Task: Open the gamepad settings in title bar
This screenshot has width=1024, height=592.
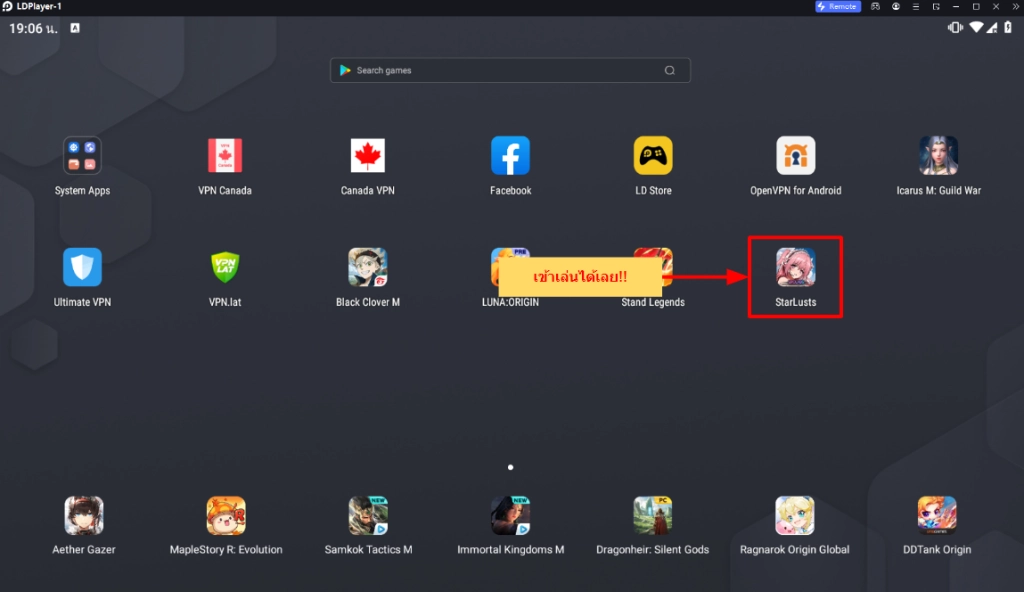Action: (875, 7)
